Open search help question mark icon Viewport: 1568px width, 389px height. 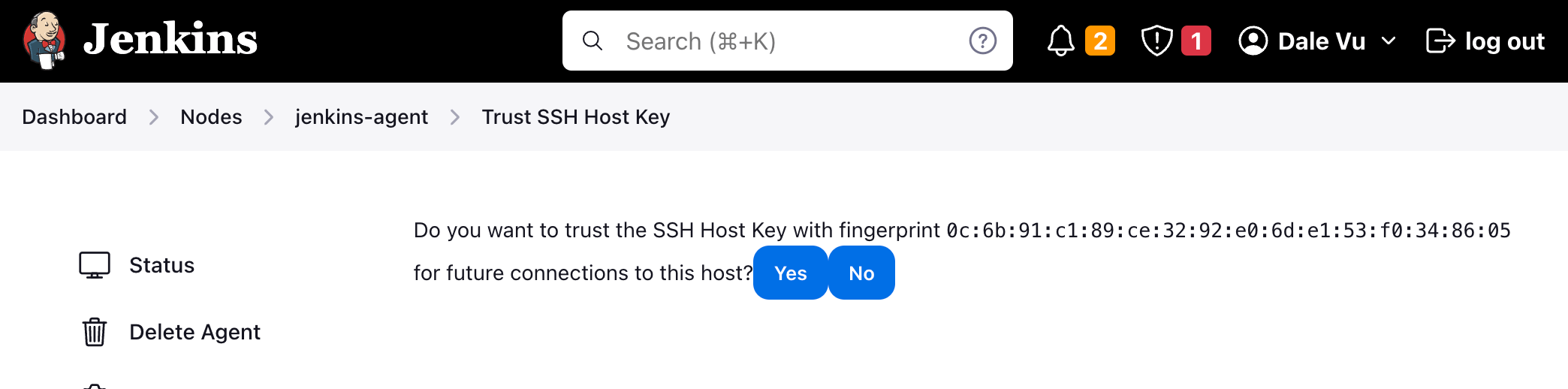[x=982, y=41]
